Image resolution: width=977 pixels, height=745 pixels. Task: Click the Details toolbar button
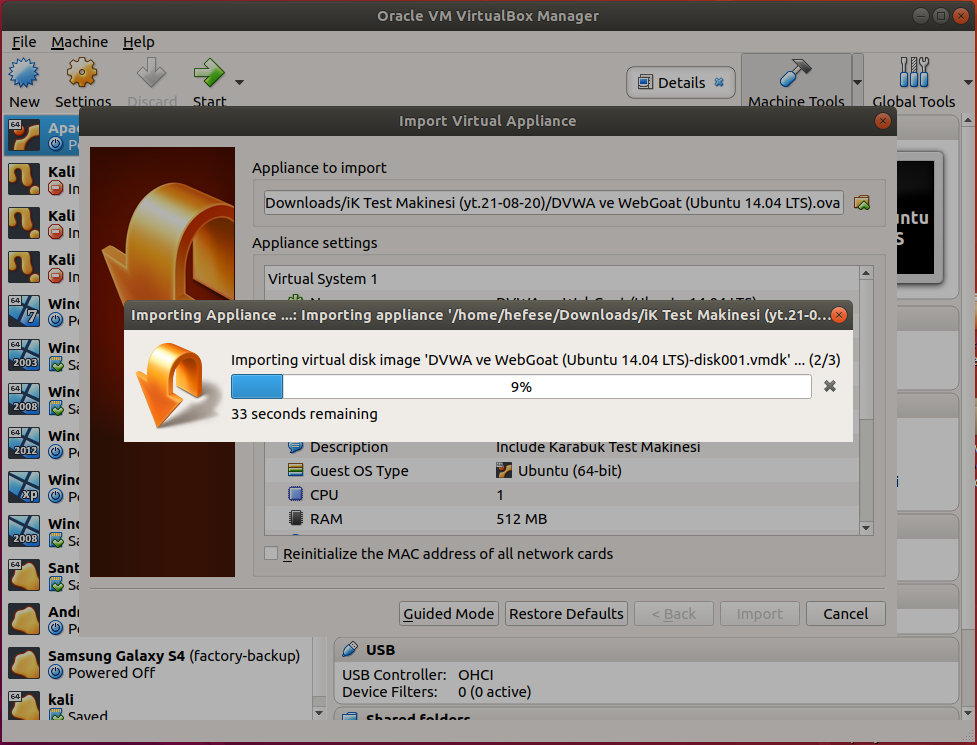coord(680,82)
